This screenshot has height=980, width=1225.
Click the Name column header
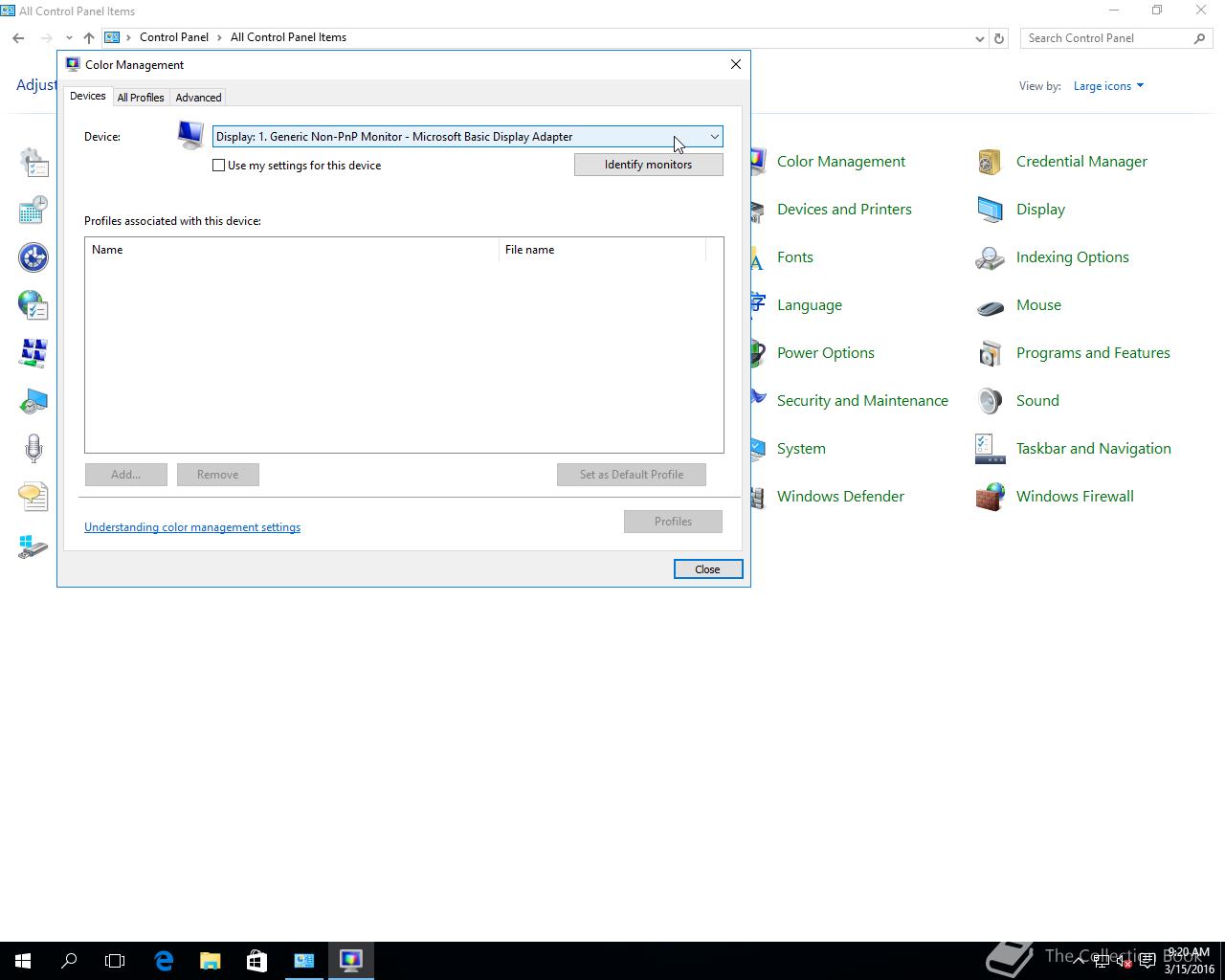coord(292,250)
